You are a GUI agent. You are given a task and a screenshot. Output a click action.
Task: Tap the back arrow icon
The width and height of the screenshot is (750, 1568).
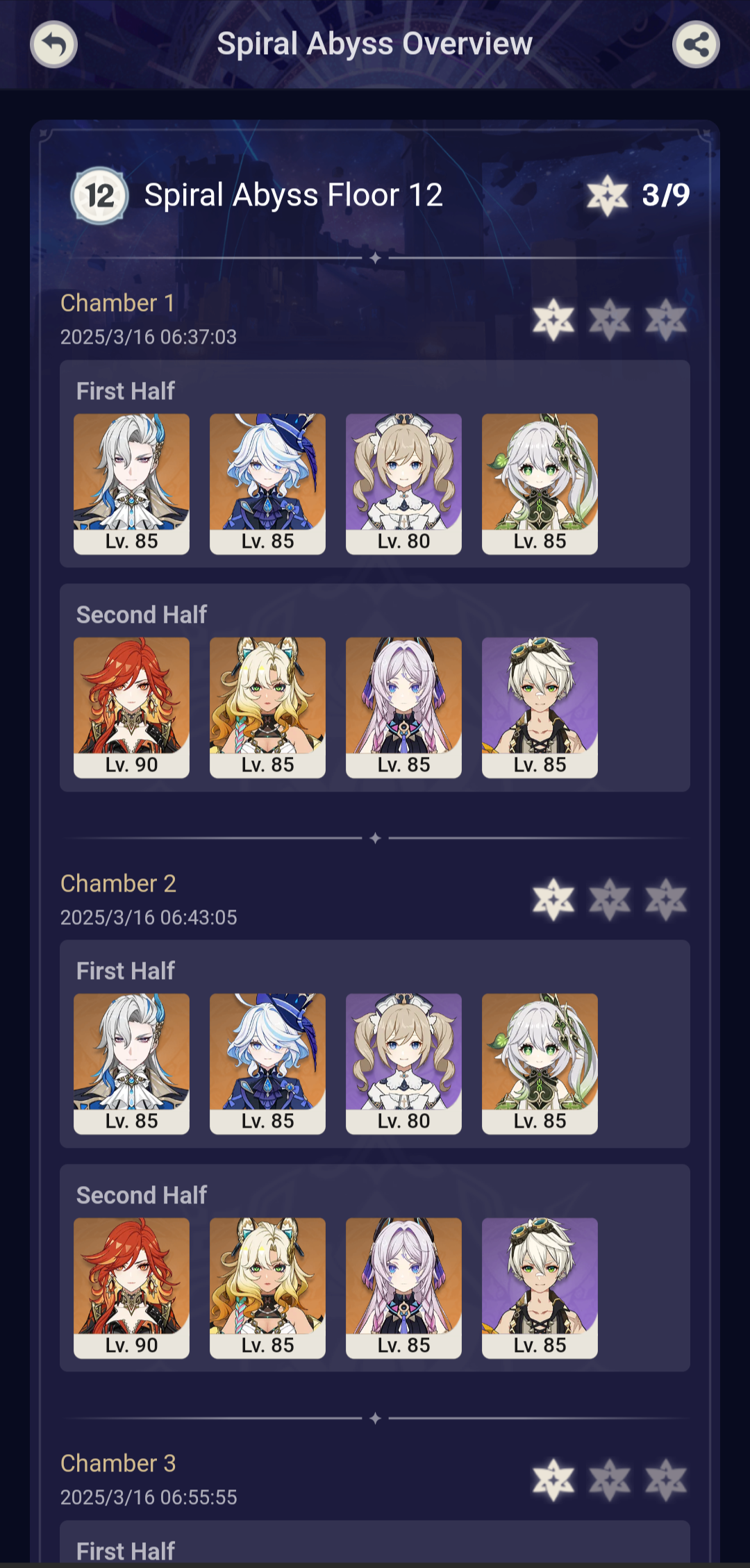(x=53, y=44)
